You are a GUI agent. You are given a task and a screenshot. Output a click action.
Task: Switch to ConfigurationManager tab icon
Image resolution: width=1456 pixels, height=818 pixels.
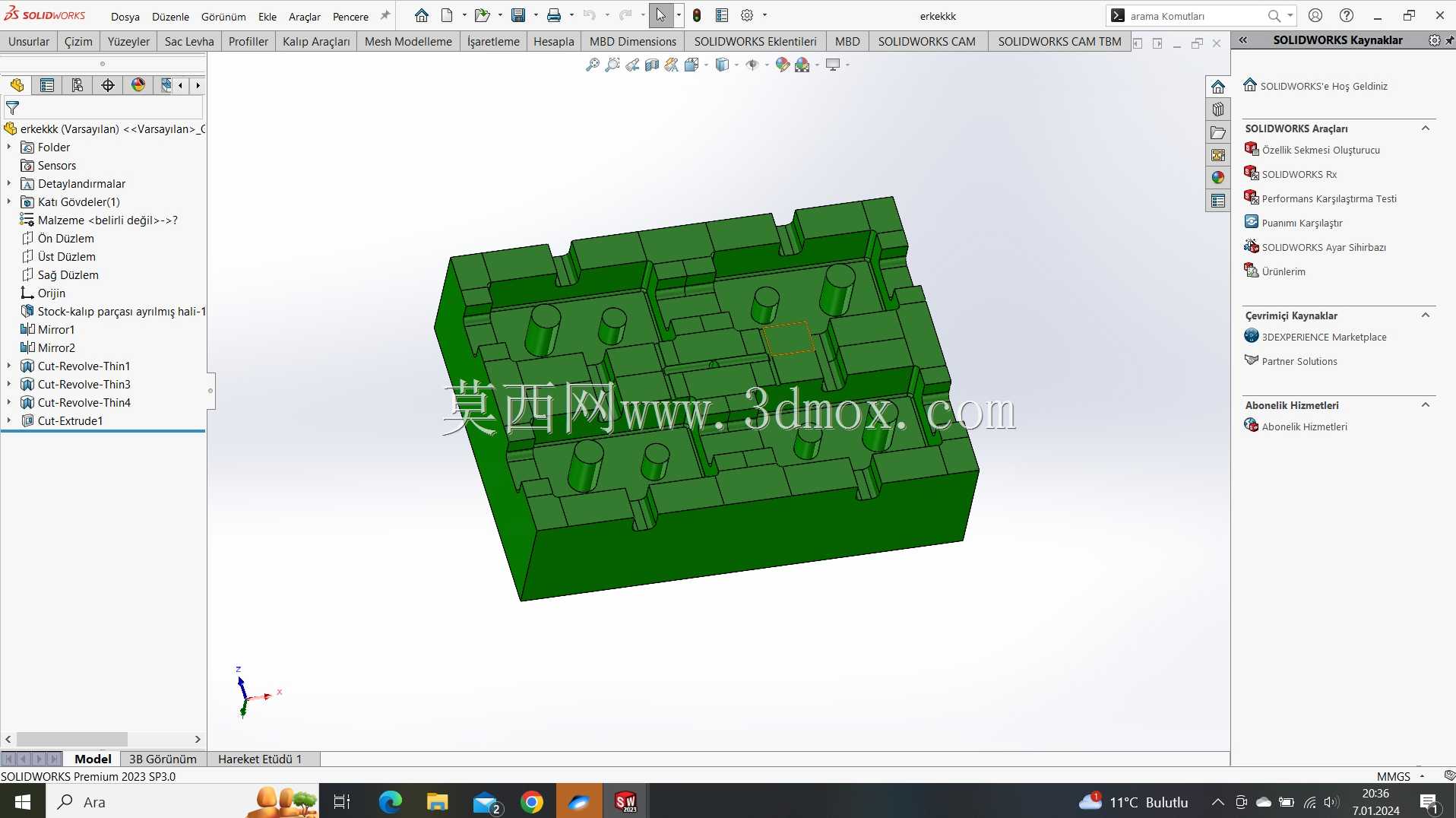coord(78,85)
